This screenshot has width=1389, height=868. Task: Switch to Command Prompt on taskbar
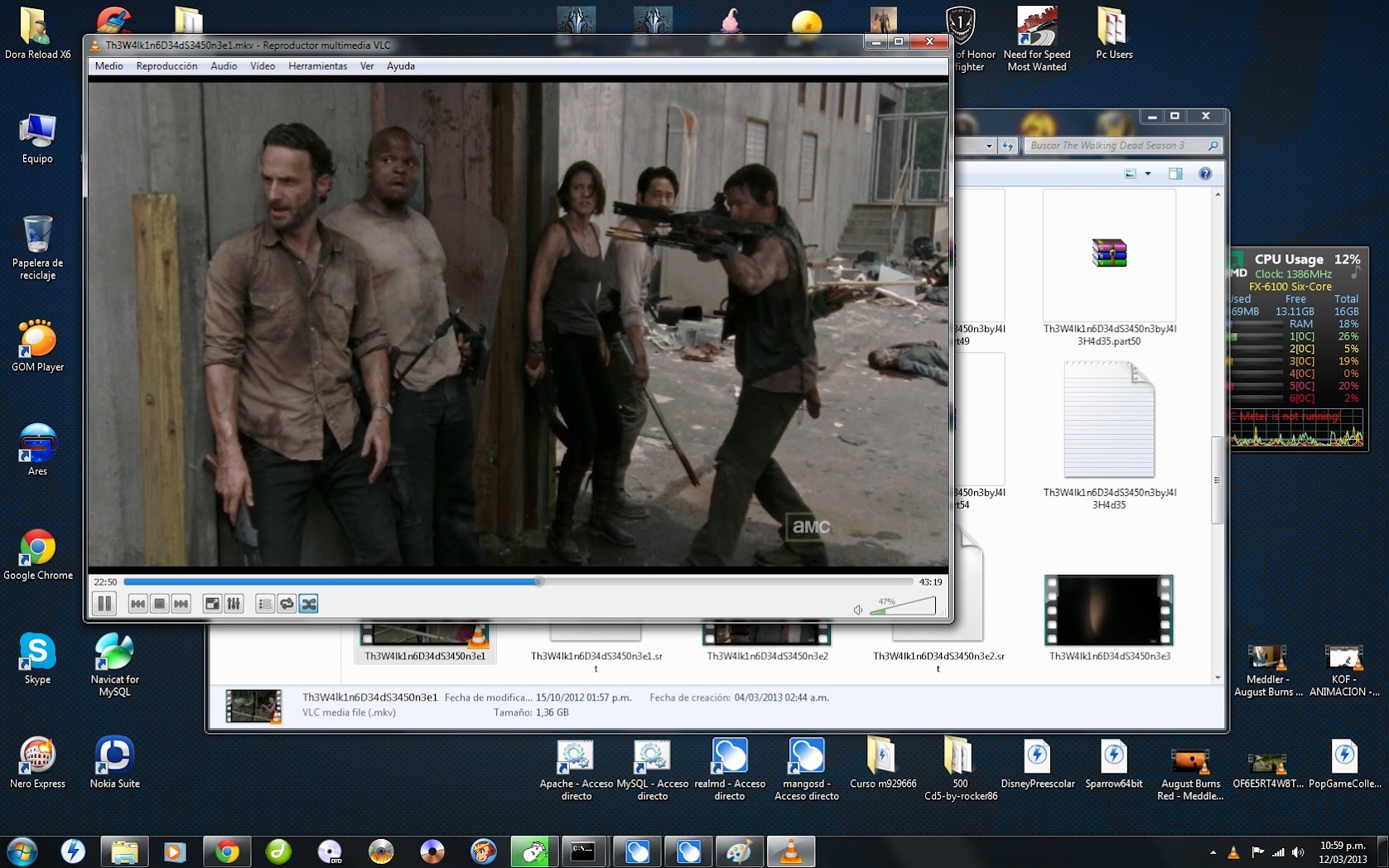[x=583, y=851]
